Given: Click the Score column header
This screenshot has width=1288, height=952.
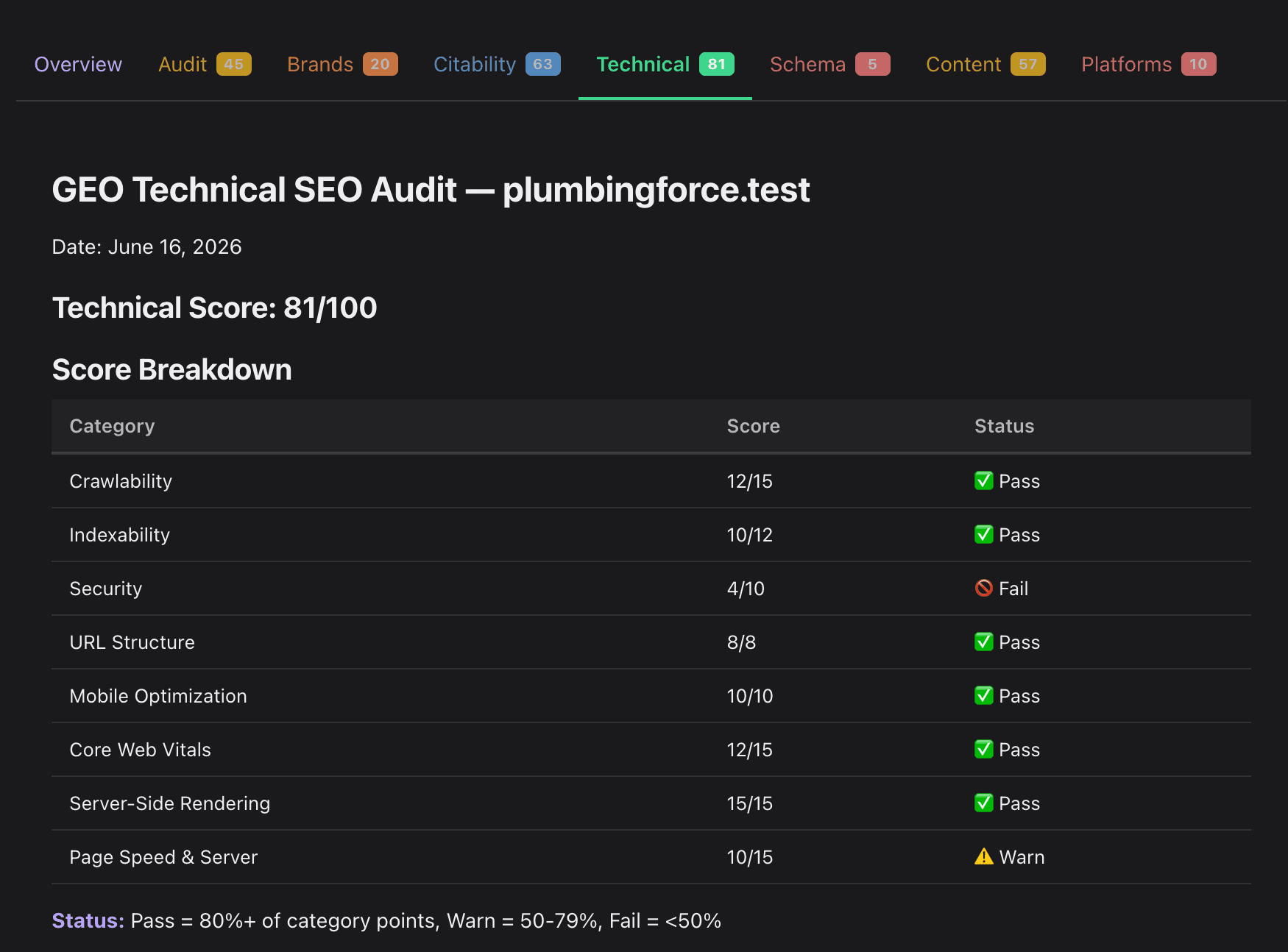Looking at the screenshot, I should 753,426.
